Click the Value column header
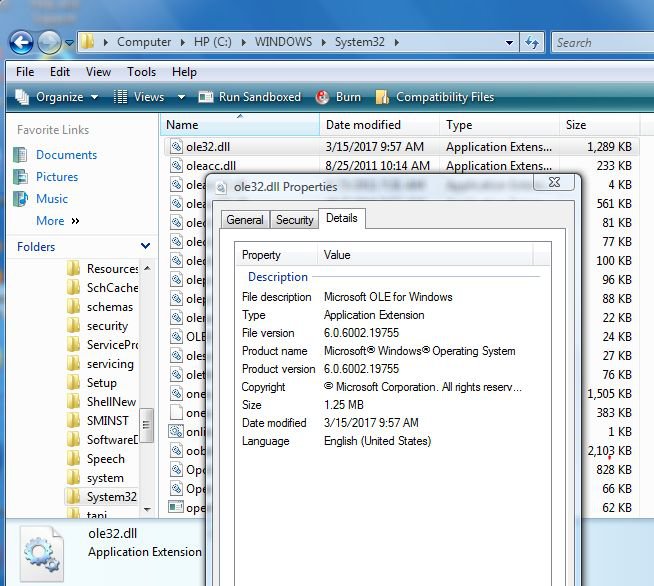 tap(425, 254)
